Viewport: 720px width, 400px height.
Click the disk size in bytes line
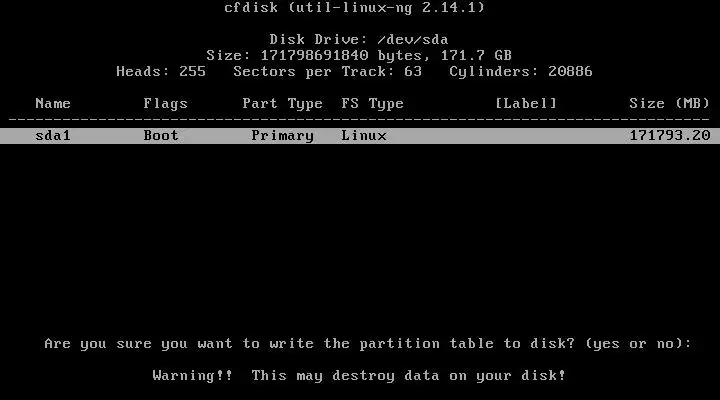point(359,56)
